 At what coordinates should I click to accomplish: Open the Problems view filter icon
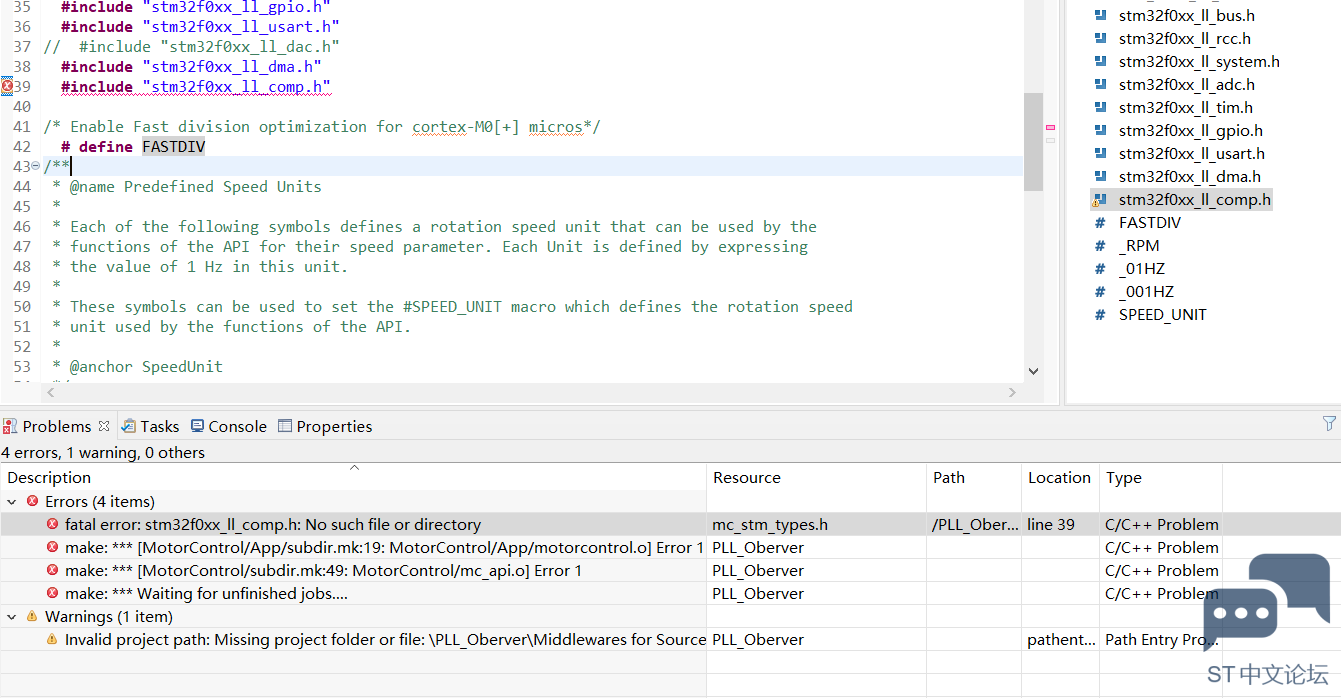pyautogui.click(x=1329, y=423)
